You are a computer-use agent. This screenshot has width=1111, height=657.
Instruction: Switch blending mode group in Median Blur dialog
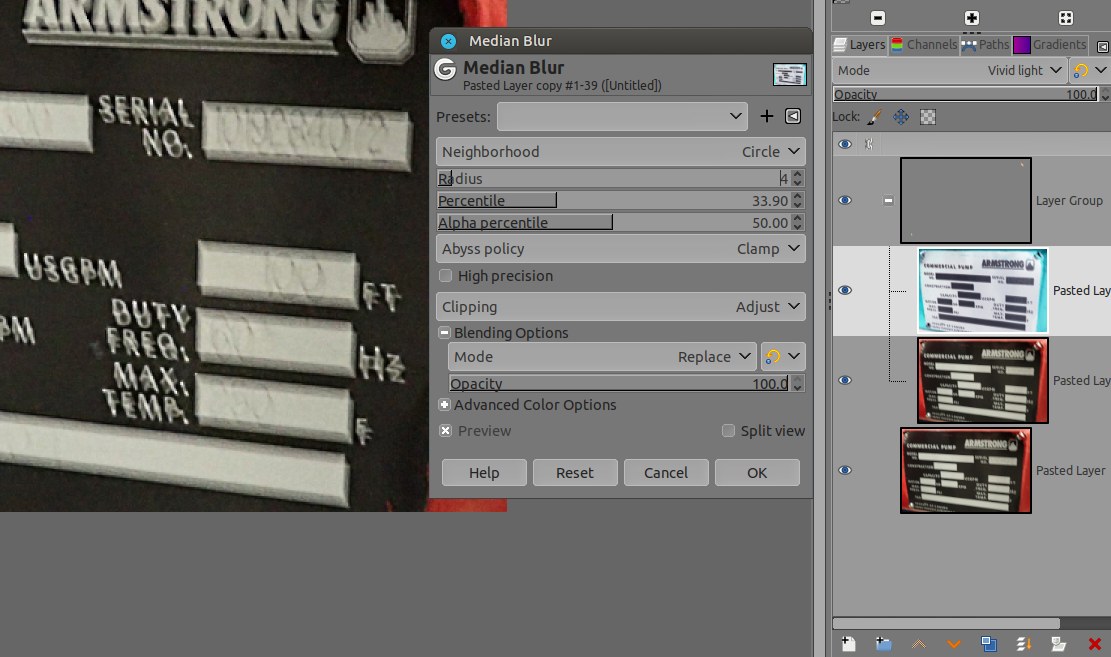tap(772, 356)
